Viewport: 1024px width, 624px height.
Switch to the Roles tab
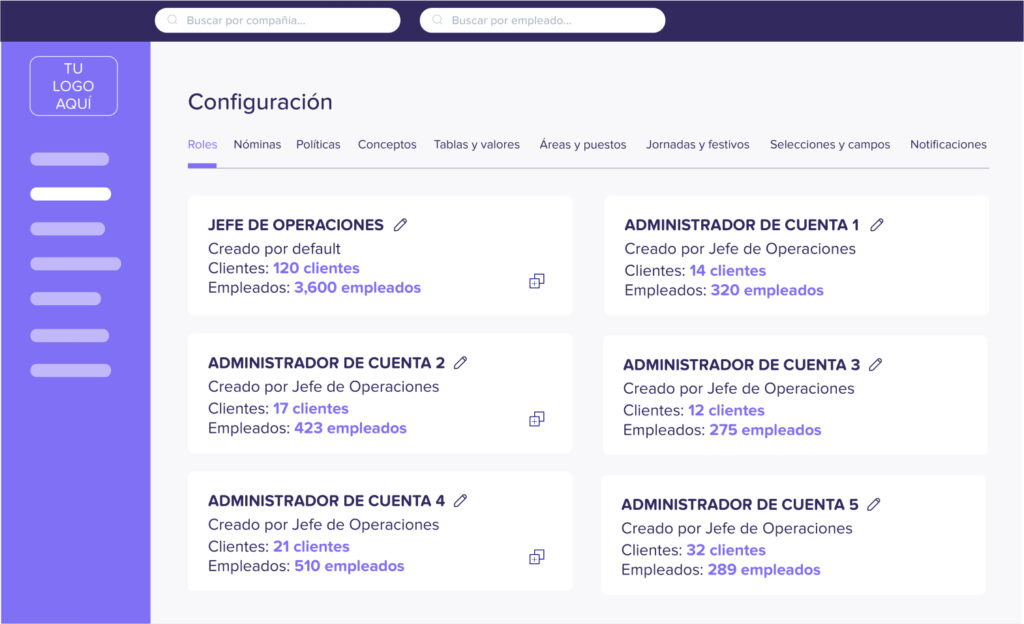point(202,144)
